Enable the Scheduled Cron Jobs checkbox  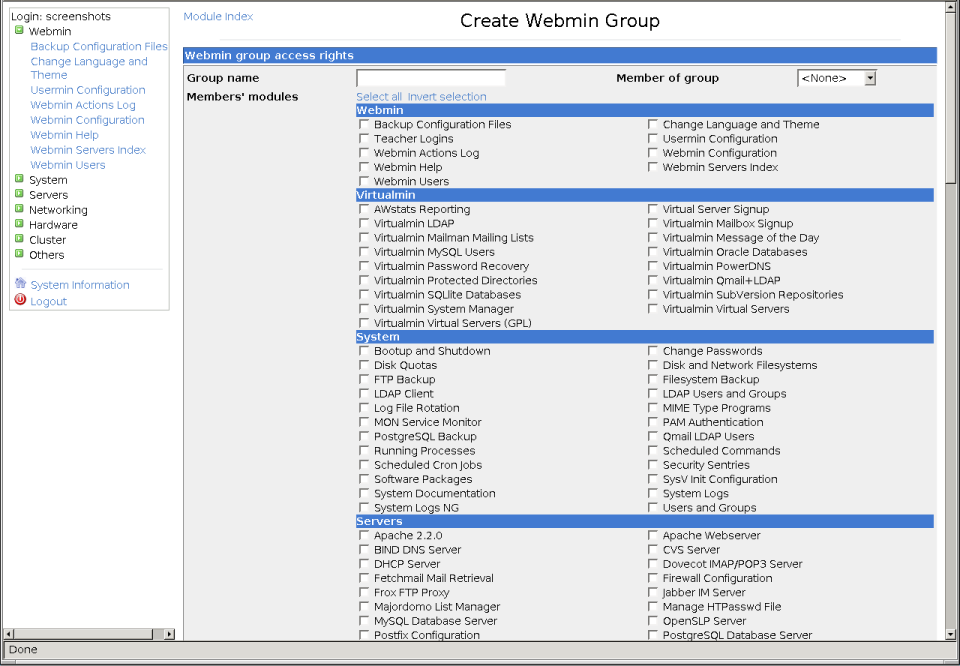click(364, 465)
